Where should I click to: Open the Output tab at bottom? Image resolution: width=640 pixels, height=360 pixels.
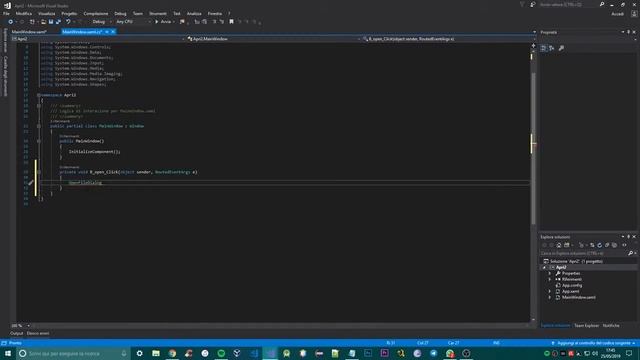click(x=17, y=333)
